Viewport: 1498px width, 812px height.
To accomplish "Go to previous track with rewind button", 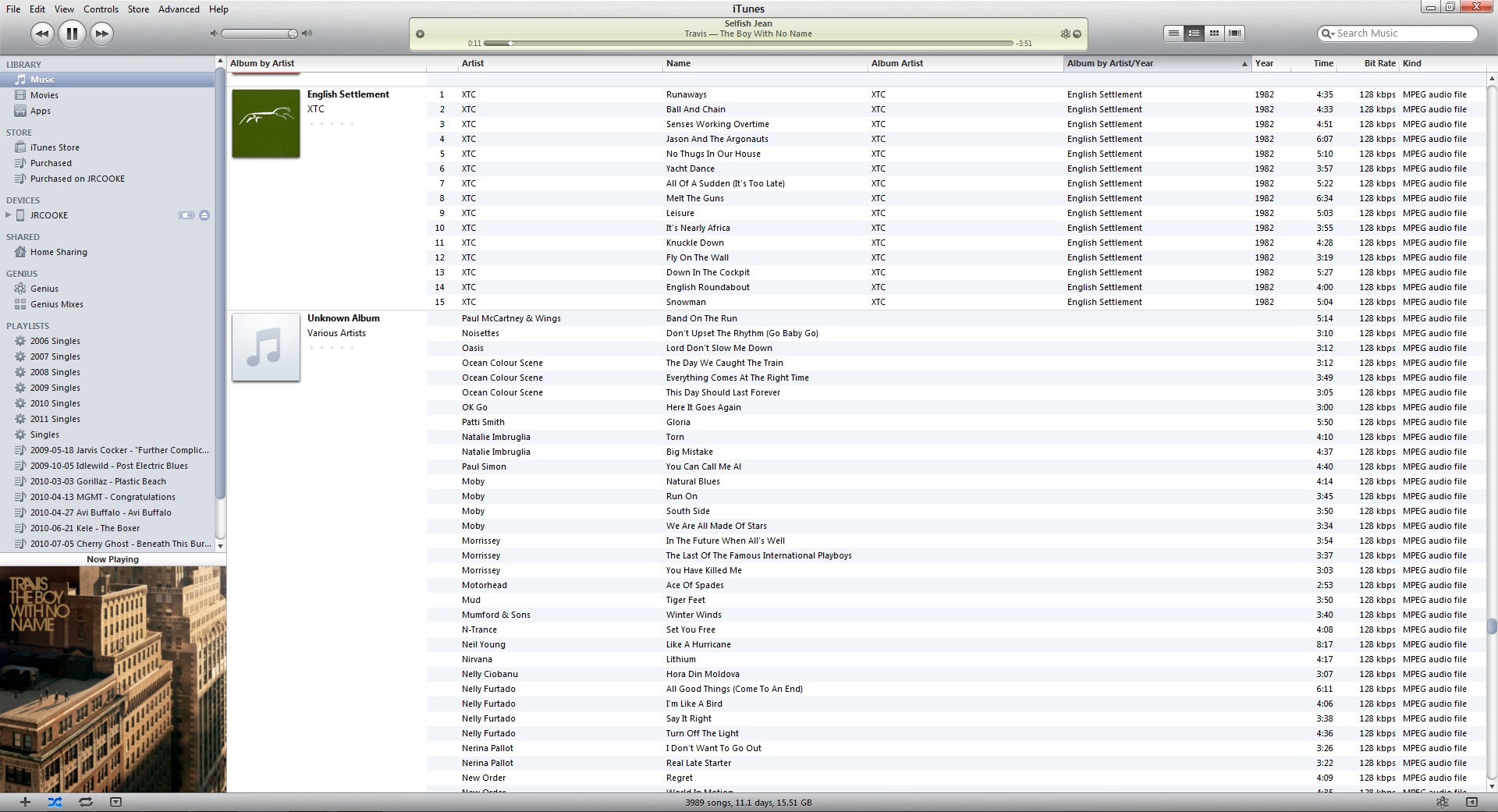I will 42,34.
